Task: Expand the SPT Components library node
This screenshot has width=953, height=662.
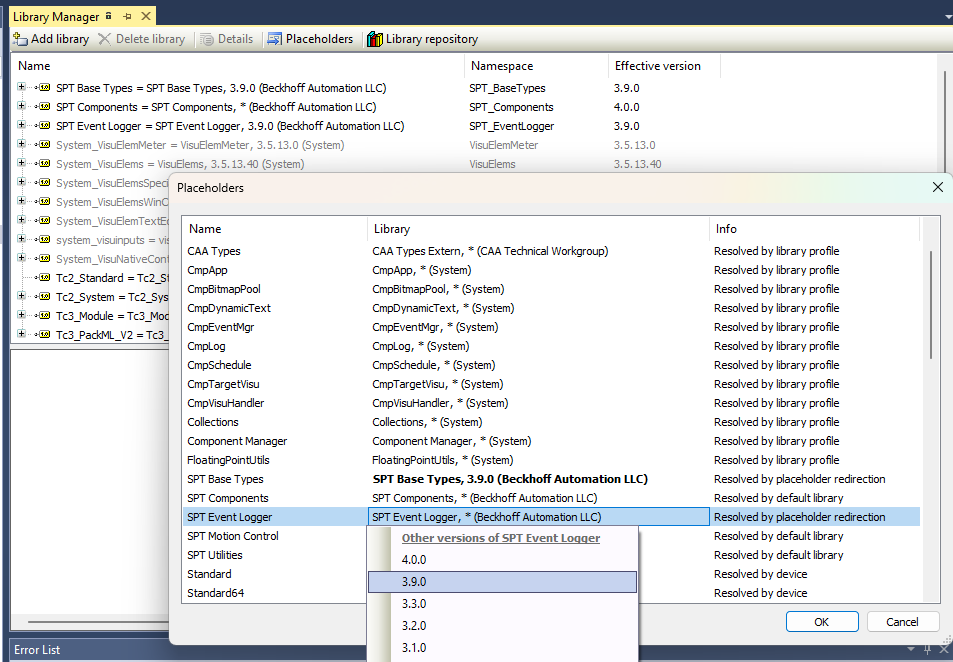Action: [21, 106]
